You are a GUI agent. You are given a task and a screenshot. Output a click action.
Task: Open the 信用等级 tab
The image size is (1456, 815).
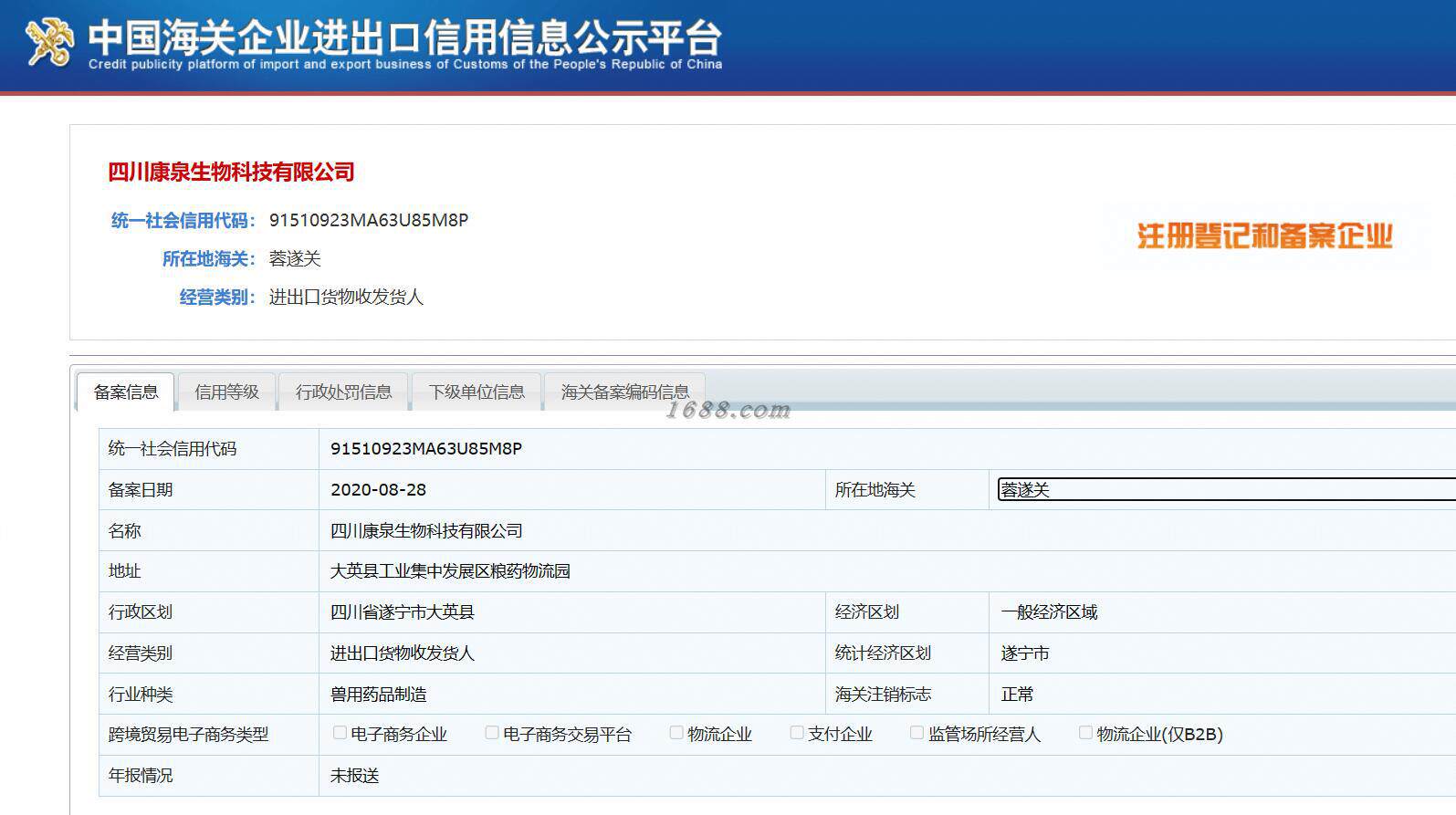pyautogui.click(x=226, y=392)
